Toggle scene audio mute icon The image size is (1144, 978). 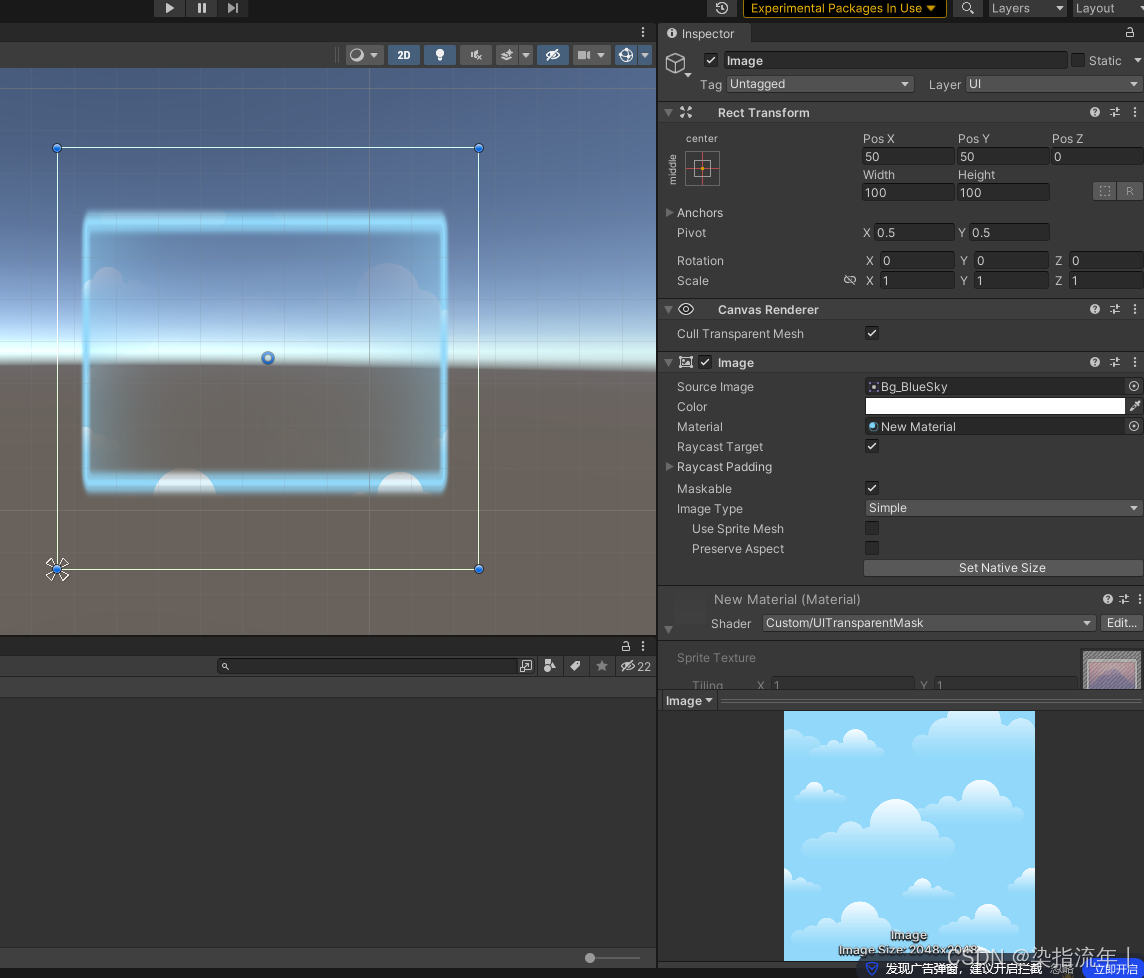pyautogui.click(x=476, y=55)
